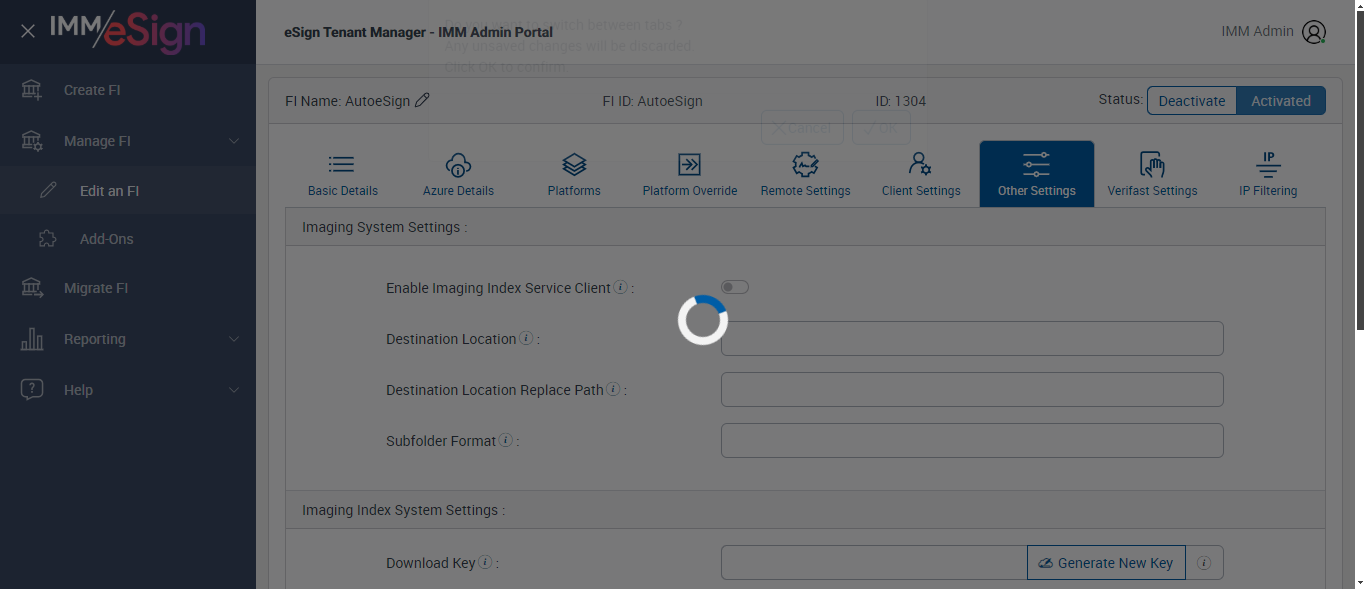Screen dimensions: 1366x589
Task: Collapse the Manage FI menu chevron
Action: 234,141
